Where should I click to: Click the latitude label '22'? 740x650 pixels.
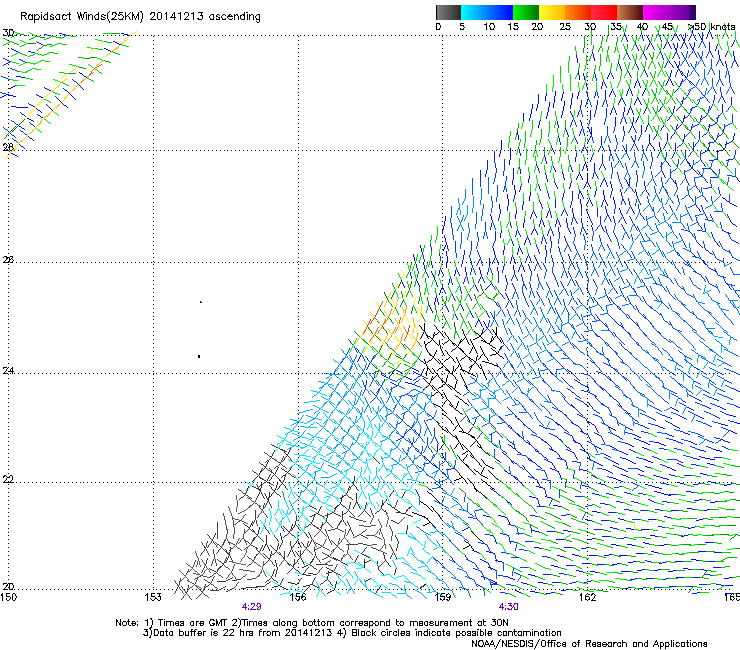click(8, 479)
